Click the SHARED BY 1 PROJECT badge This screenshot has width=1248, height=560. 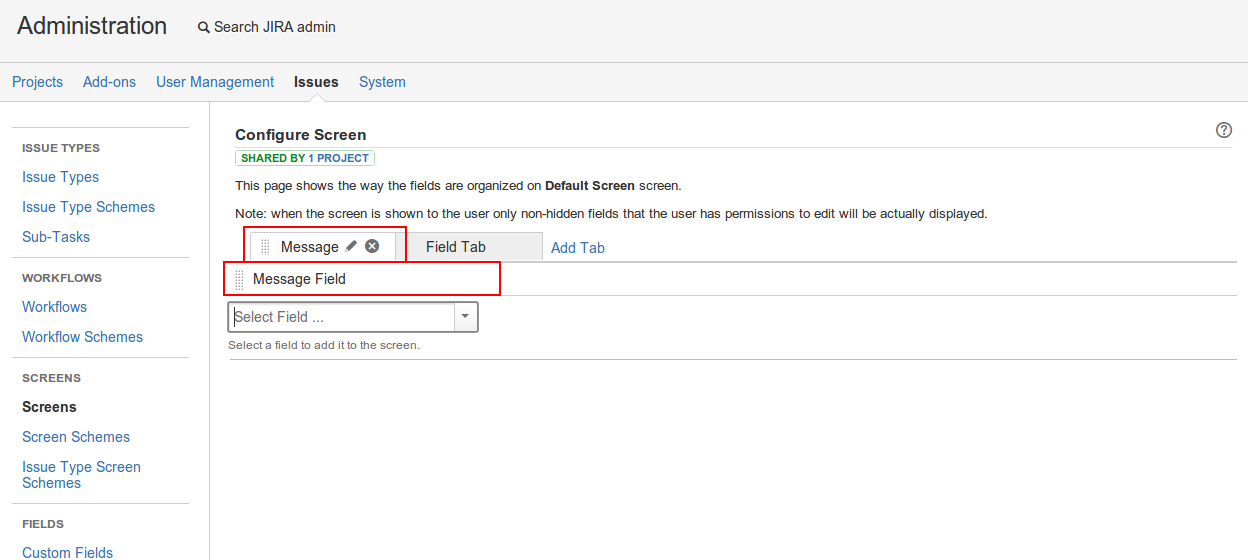point(305,158)
